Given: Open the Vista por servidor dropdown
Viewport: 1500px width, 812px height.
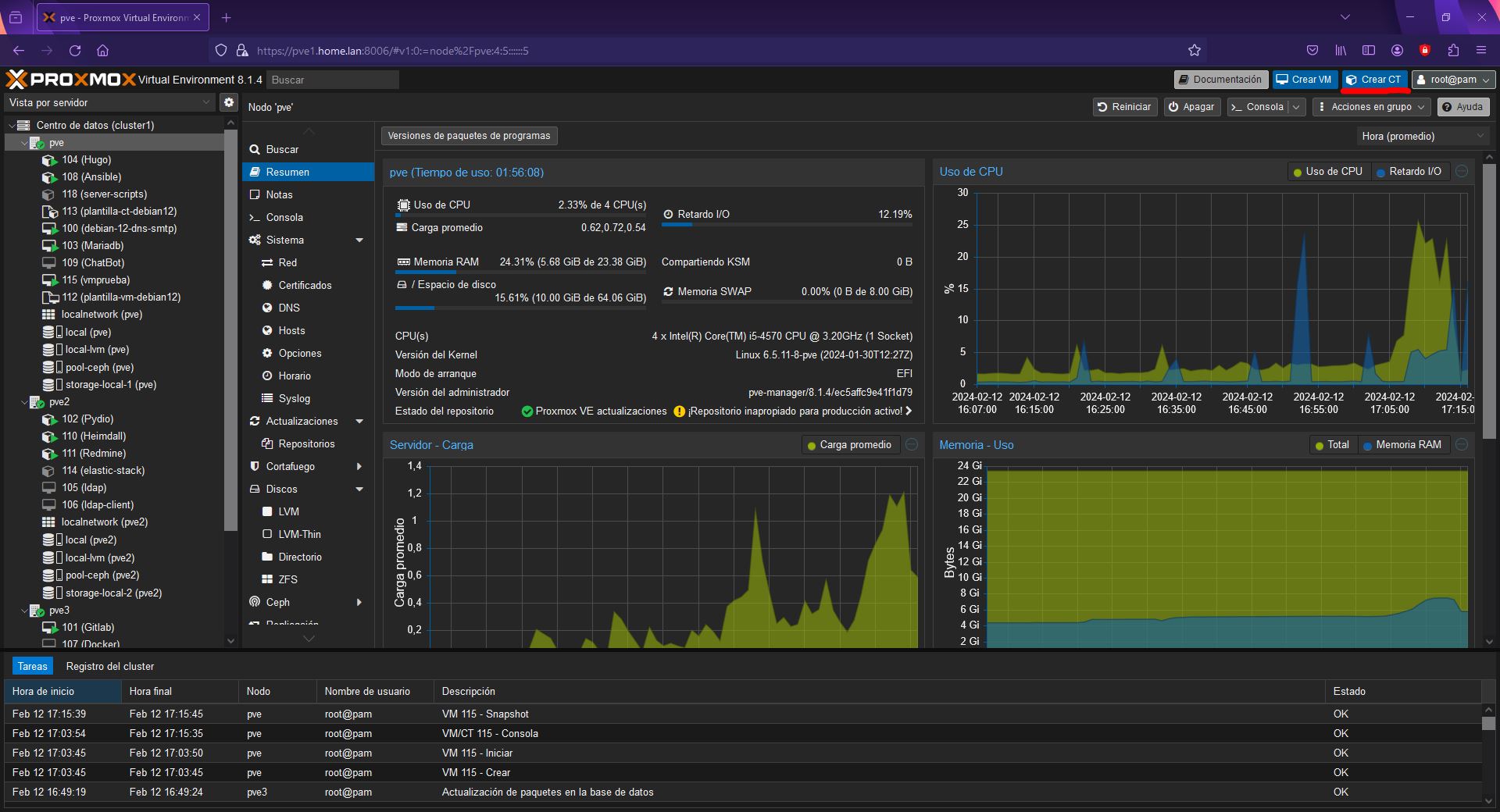Looking at the screenshot, I should pos(109,102).
